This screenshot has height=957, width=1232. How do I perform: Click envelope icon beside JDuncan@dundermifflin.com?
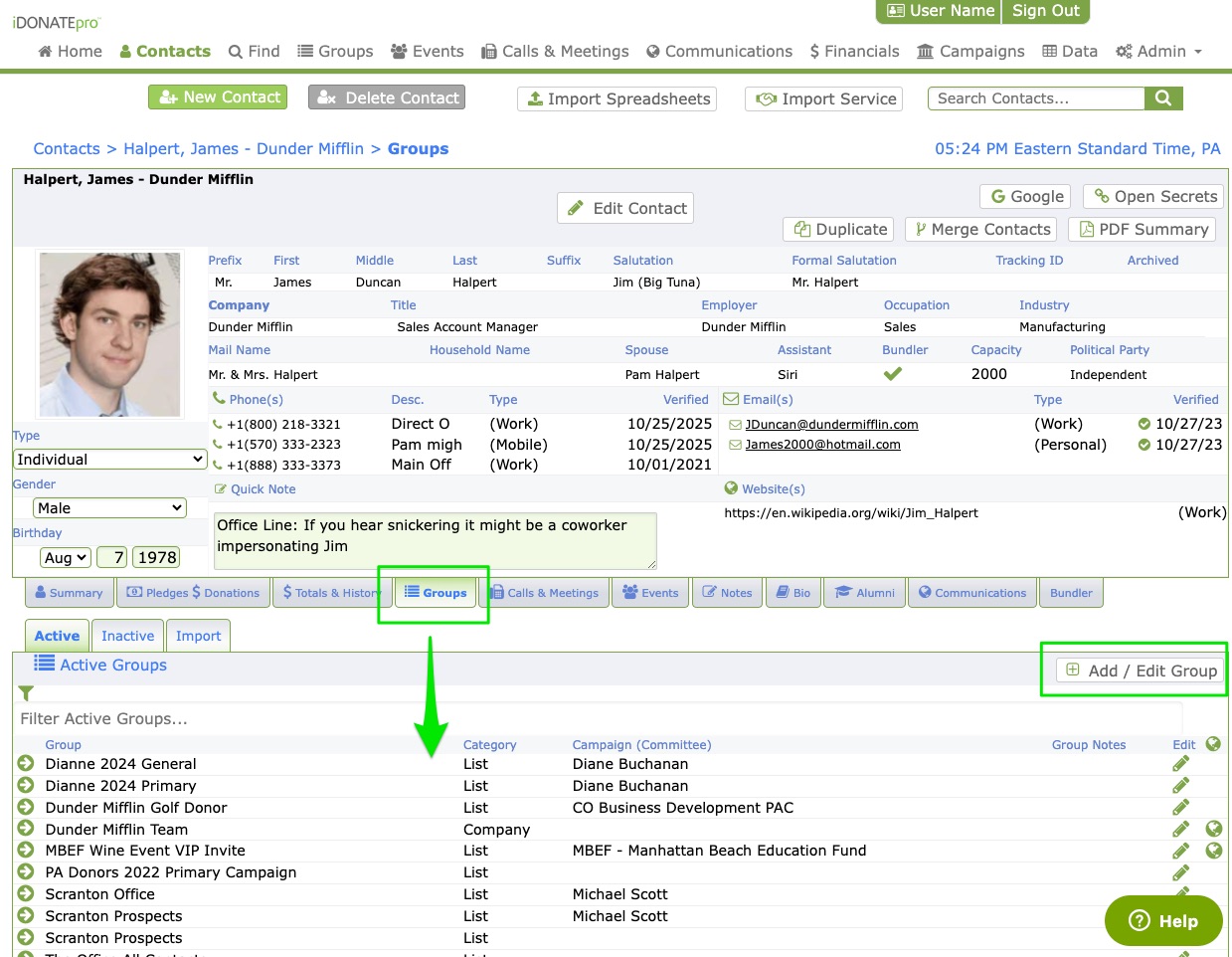(736, 425)
